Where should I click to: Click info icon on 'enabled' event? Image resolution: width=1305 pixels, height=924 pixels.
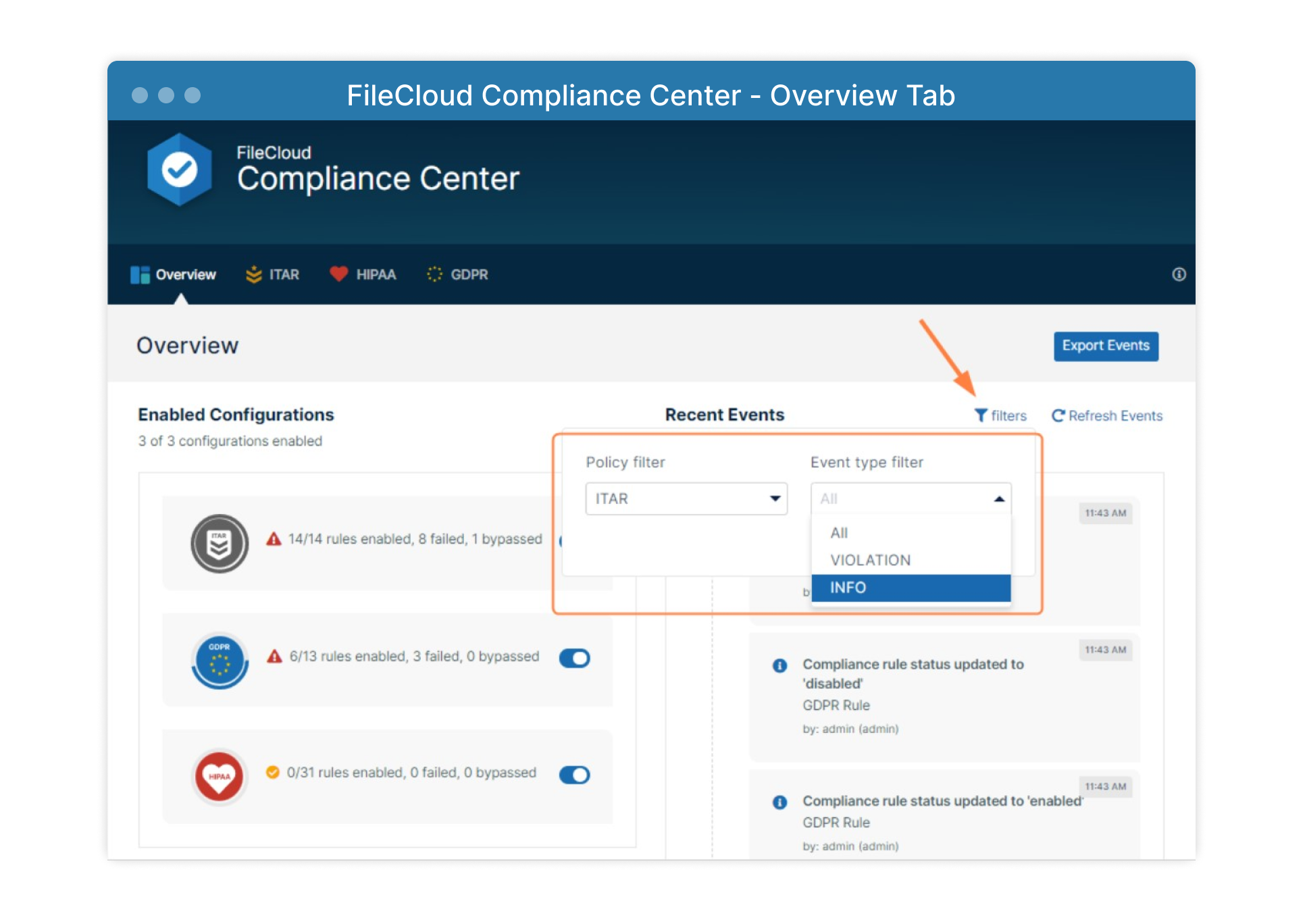(x=779, y=802)
